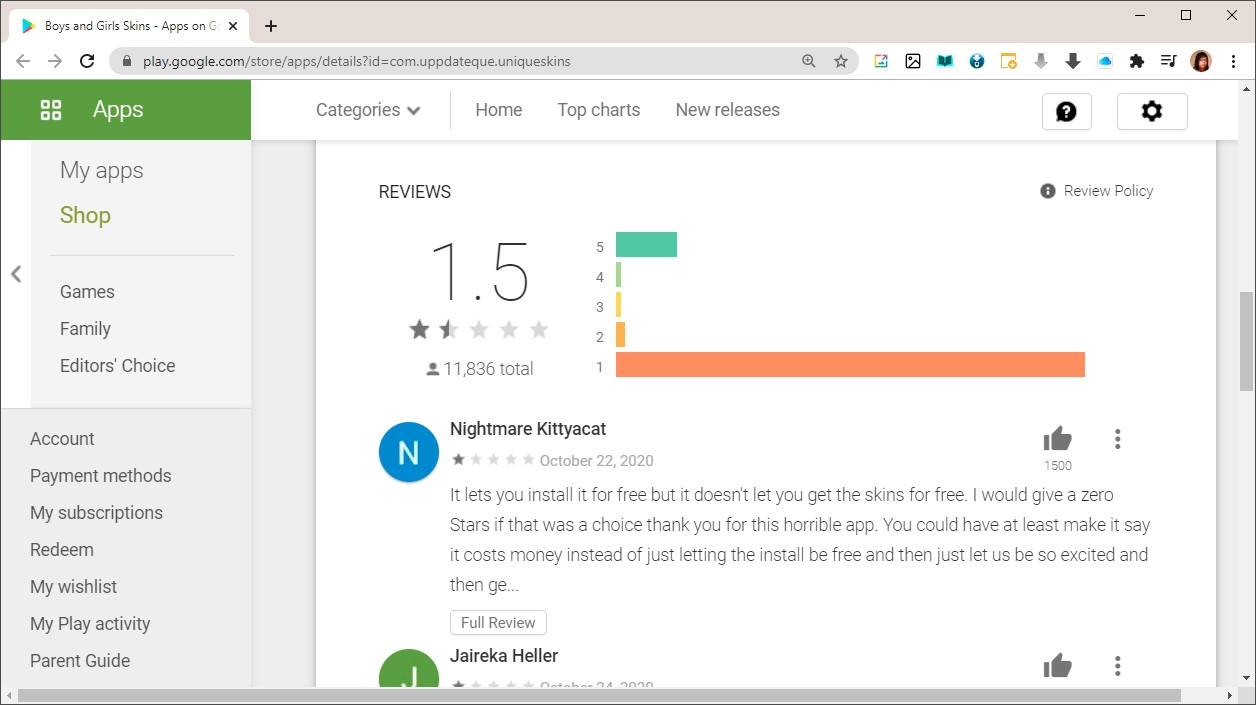Open a new browser tab with the plus button

271,26
